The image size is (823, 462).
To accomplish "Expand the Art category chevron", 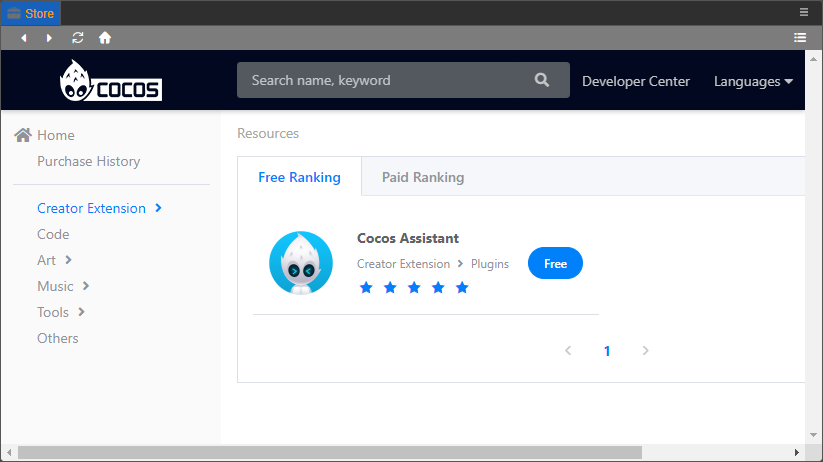I will tap(69, 260).
